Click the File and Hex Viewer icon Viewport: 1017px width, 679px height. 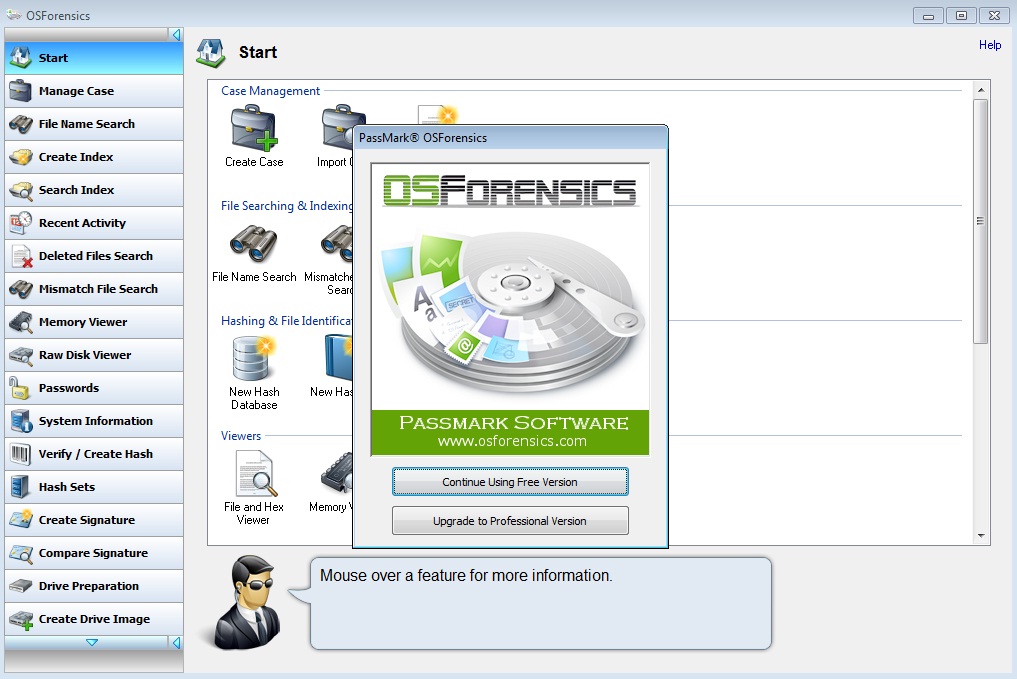[256, 473]
